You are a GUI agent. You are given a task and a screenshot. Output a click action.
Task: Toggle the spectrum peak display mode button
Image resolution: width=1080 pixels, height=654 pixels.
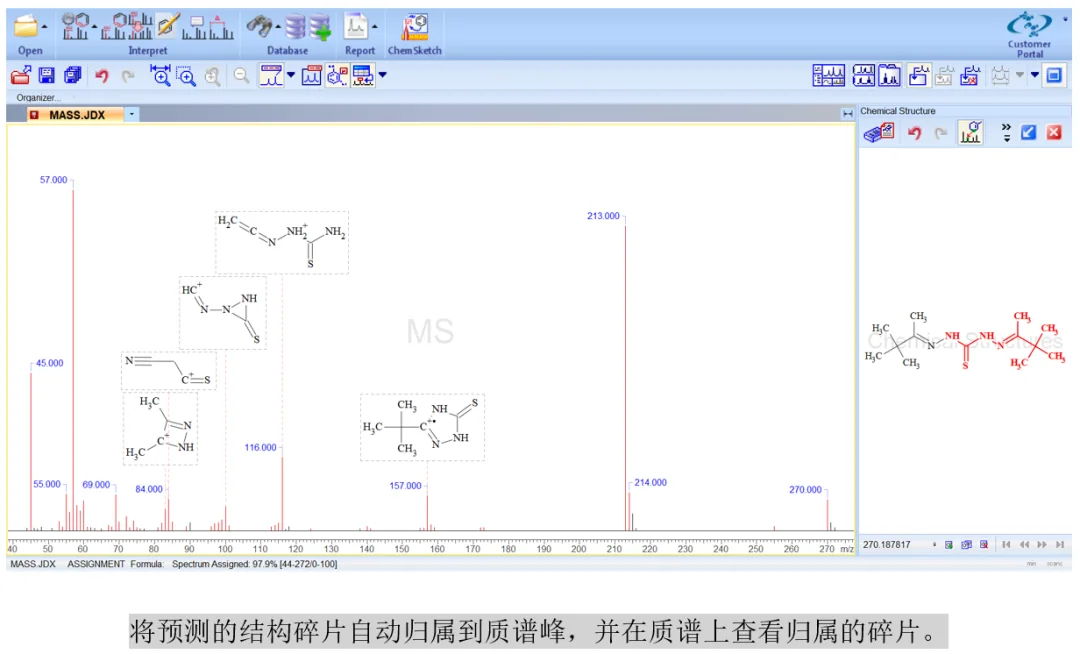click(271, 75)
